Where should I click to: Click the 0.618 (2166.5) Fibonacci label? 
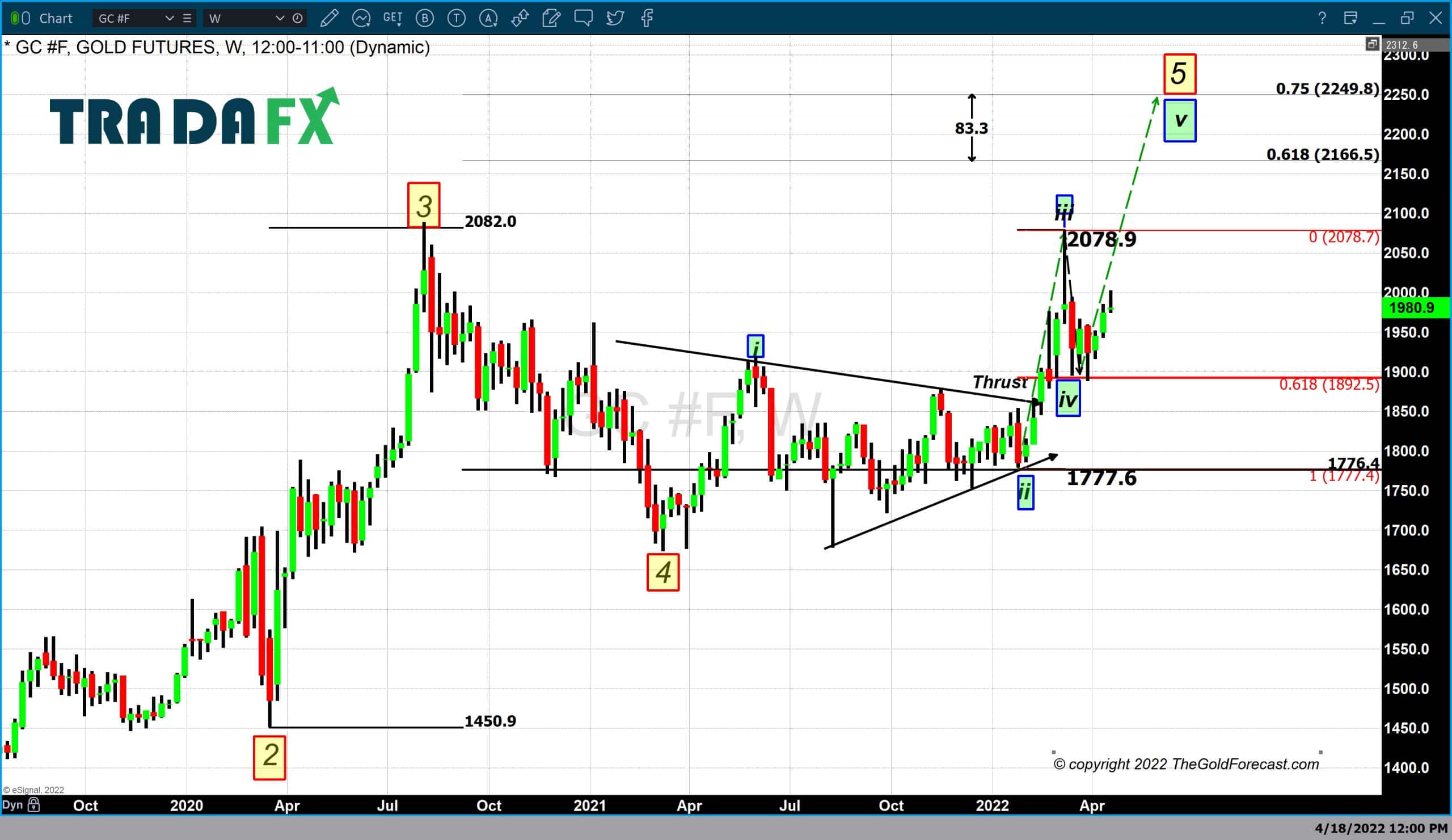1323,154
